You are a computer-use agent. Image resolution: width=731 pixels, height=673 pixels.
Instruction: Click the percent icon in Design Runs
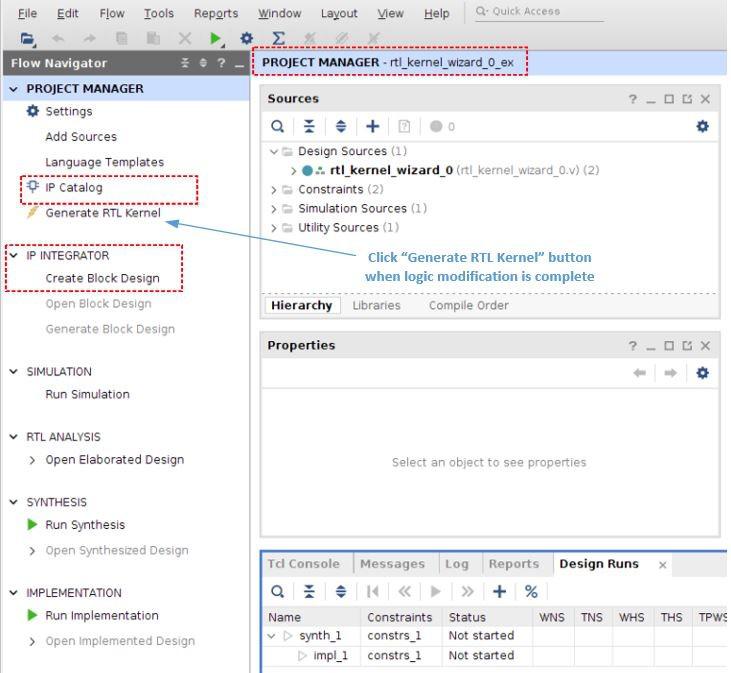[x=531, y=592]
